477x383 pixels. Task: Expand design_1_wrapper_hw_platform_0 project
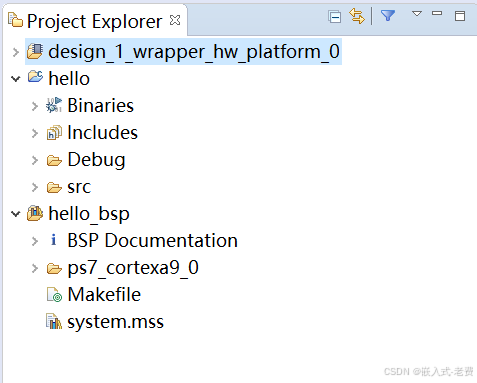point(15,52)
